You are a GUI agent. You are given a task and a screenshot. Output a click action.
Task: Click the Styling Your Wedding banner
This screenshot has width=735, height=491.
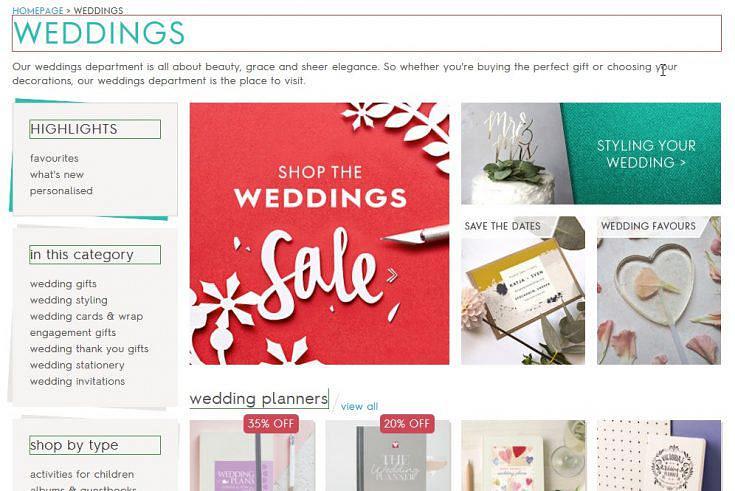point(591,153)
